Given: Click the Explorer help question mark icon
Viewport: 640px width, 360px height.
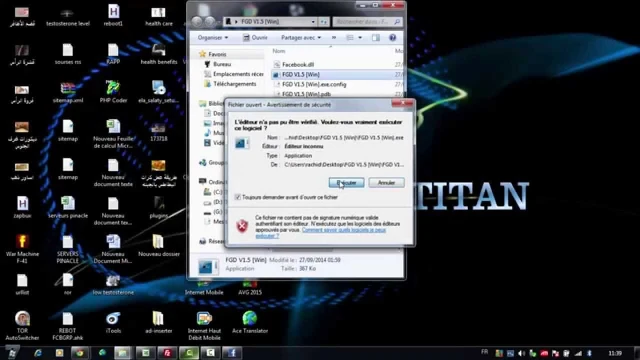Looking at the screenshot, I should coord(392,38).
